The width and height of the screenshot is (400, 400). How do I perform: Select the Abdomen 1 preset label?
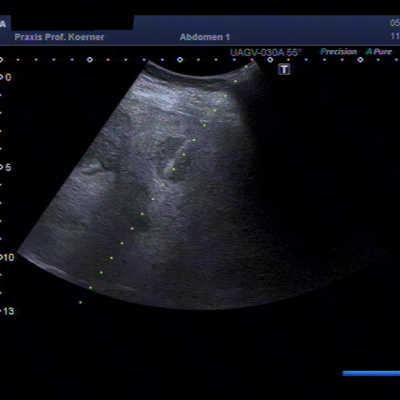(205, 37)
